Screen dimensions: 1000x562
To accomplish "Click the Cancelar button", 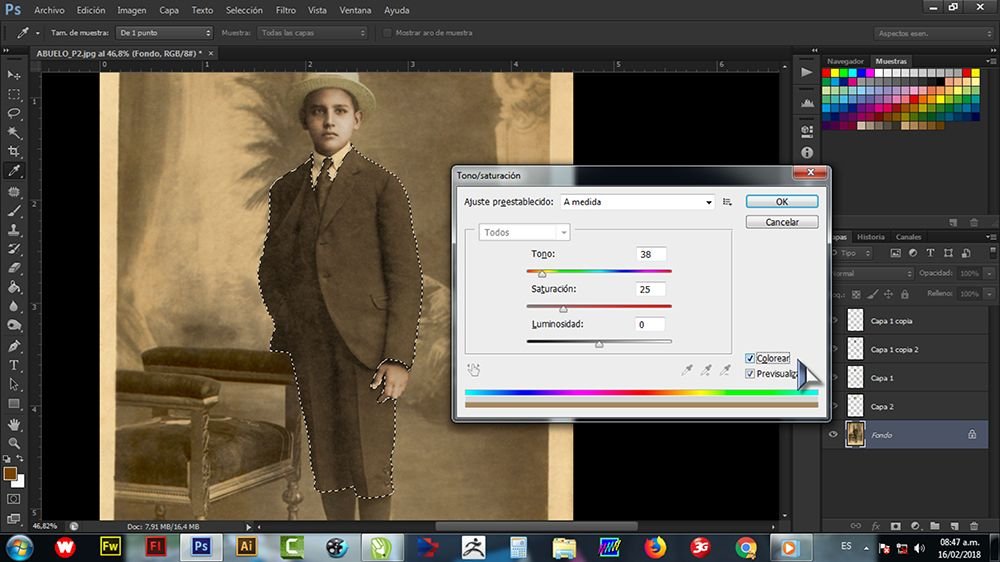I will coord(782,222).
